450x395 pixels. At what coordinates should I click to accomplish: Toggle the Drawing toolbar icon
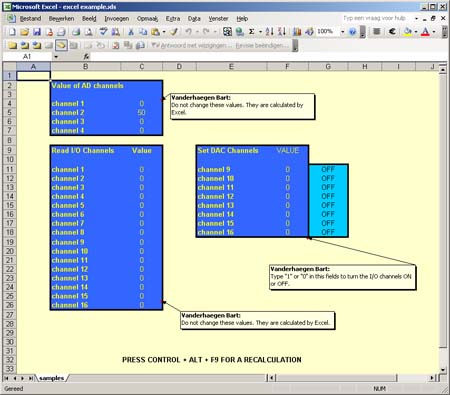tap(309, 32)
